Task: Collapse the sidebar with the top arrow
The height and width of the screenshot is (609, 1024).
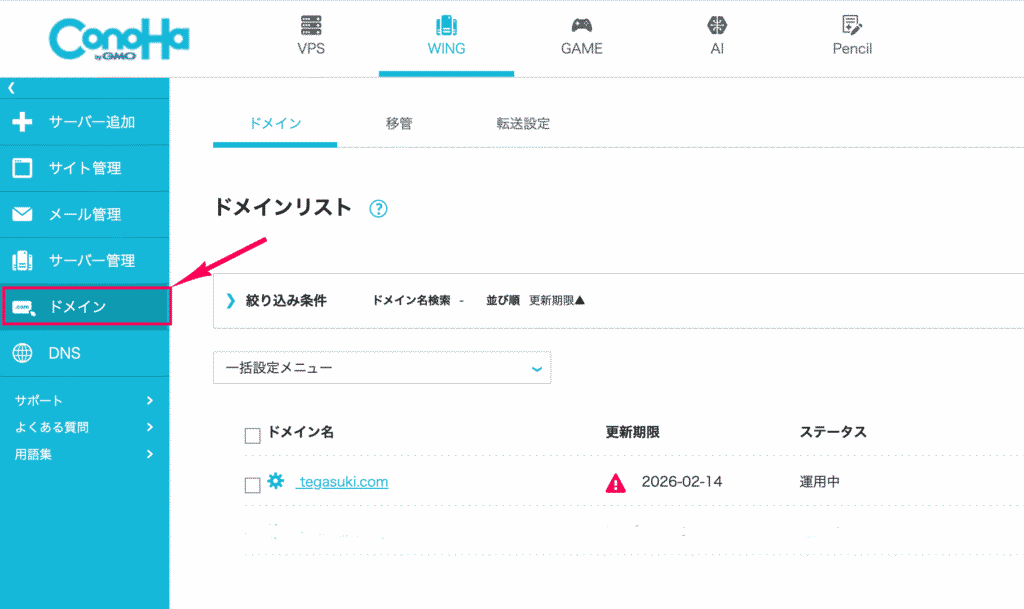Action: coord(12,88)
